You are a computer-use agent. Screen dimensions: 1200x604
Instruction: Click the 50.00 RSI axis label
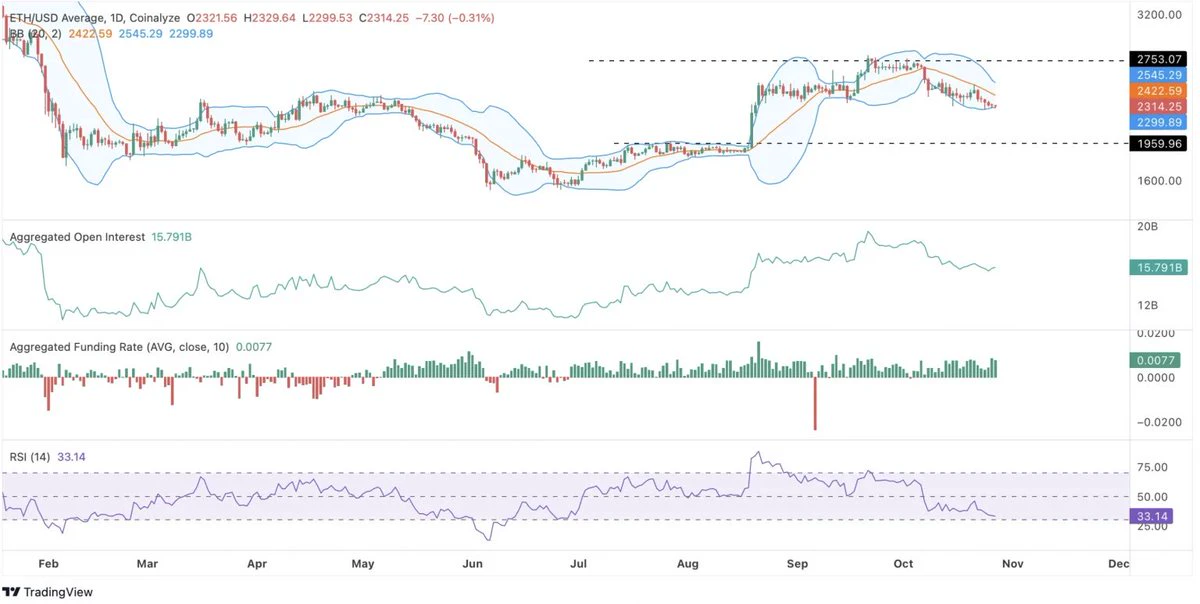click(x=1153, y=497)
